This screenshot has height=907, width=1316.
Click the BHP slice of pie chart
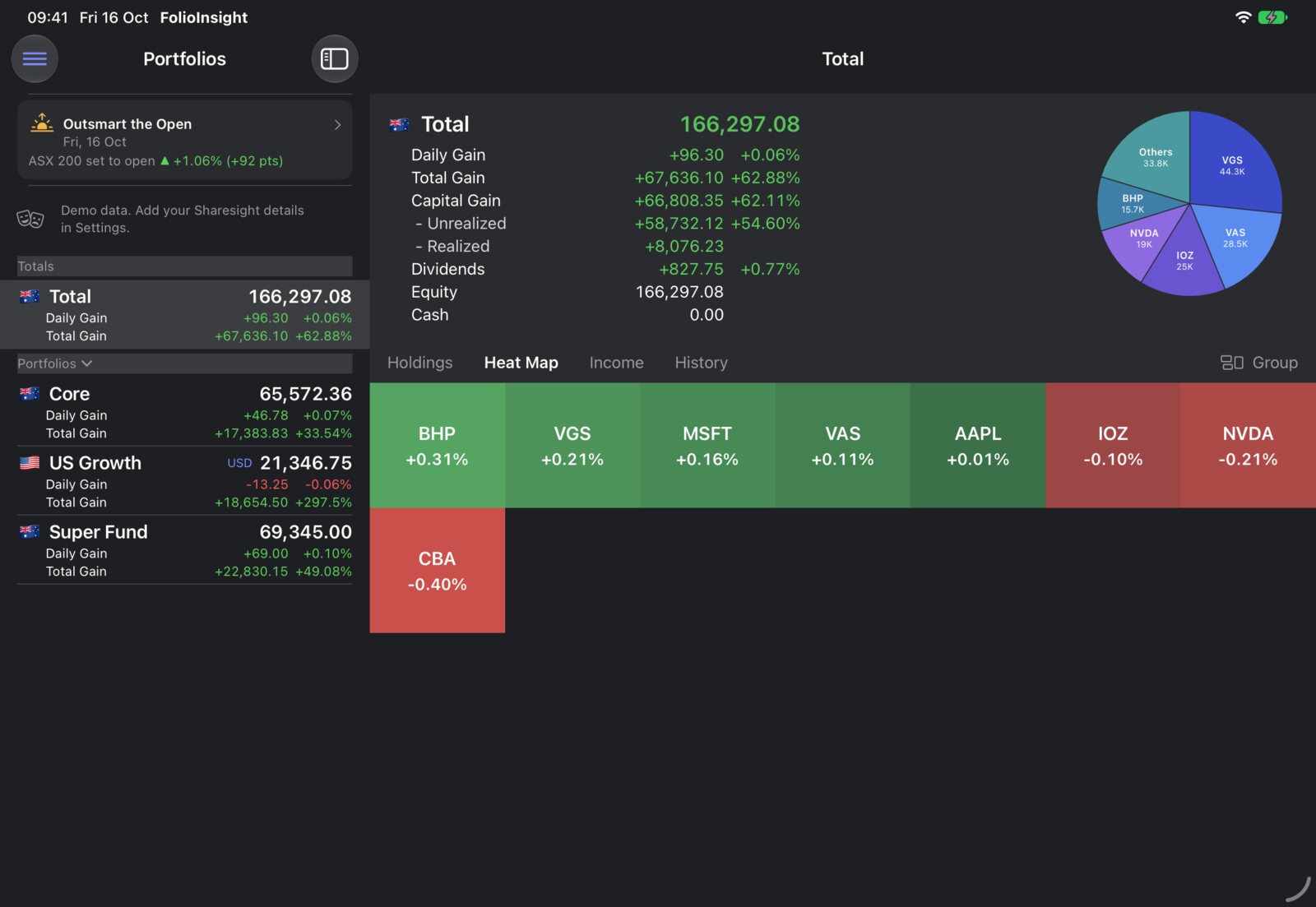[1133, 203]
